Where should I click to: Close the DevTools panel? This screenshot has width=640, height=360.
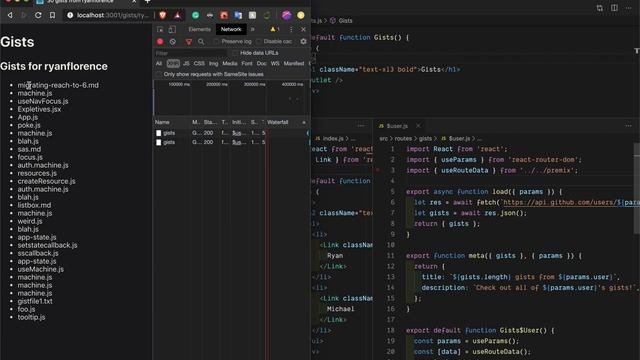[x=303, y=29]
